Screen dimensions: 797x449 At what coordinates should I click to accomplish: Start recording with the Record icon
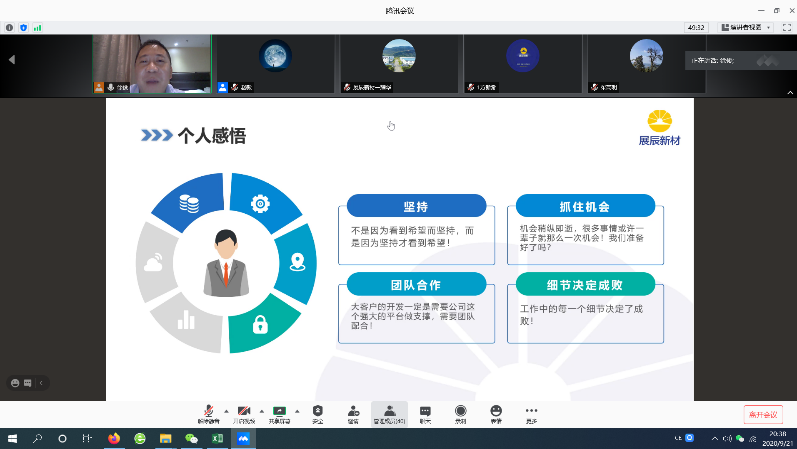pos(461,414)
